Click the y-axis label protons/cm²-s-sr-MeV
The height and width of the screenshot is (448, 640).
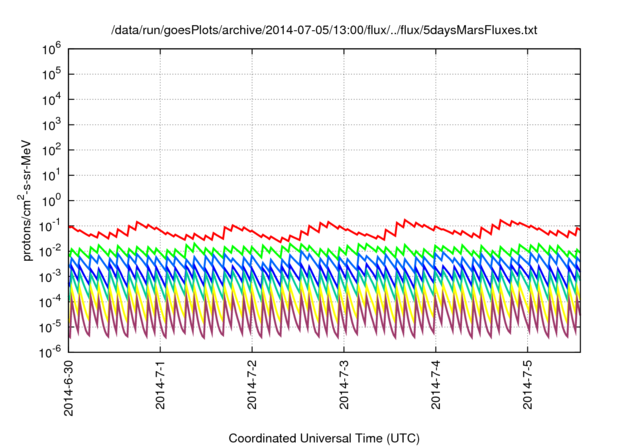click(x=24, y=200)
